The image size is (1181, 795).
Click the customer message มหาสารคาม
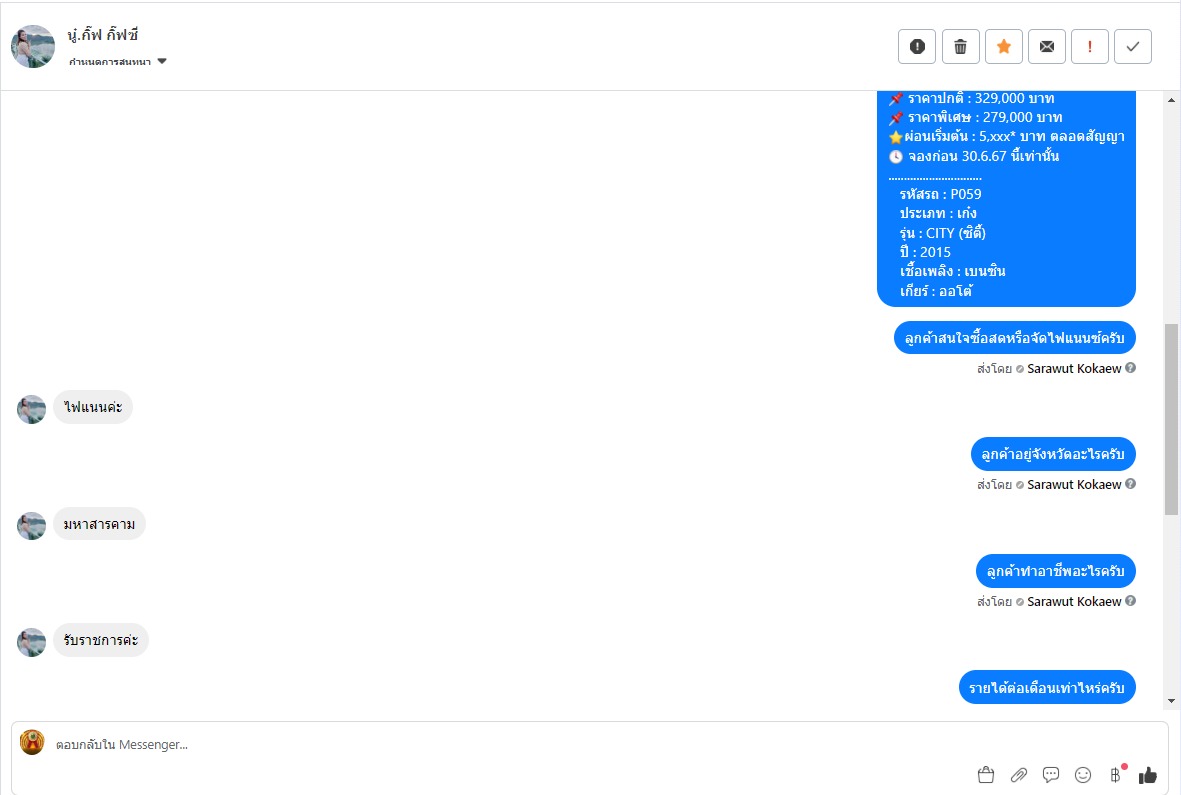[99, 524]
